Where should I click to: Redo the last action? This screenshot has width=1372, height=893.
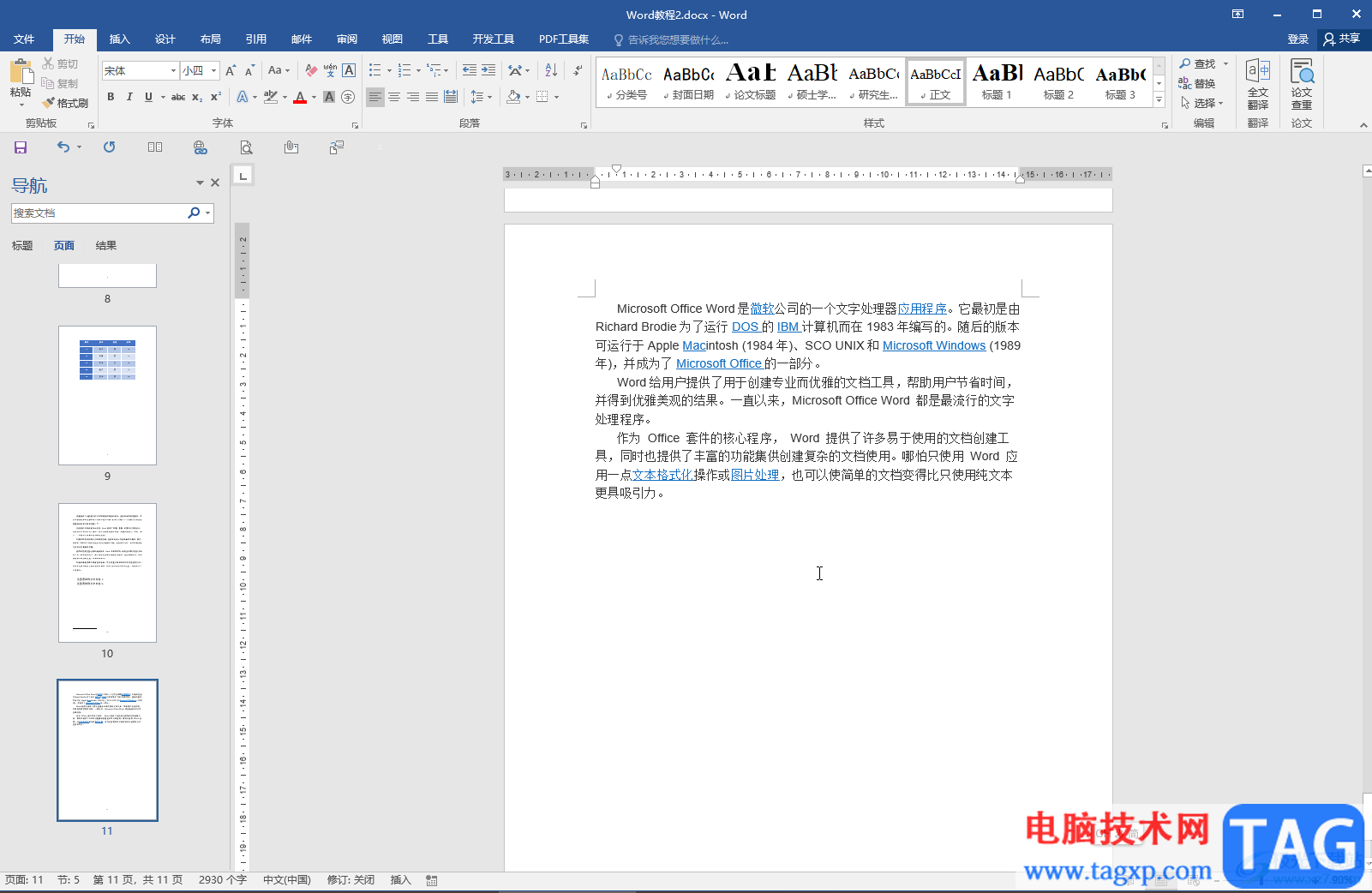110,147
